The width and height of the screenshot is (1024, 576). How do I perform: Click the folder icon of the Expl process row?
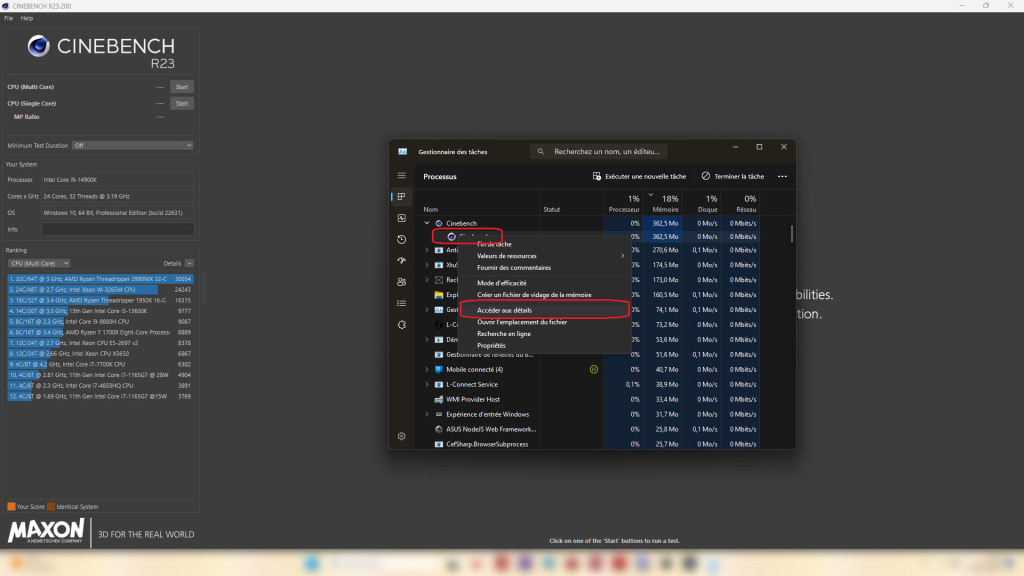(439, 295)
